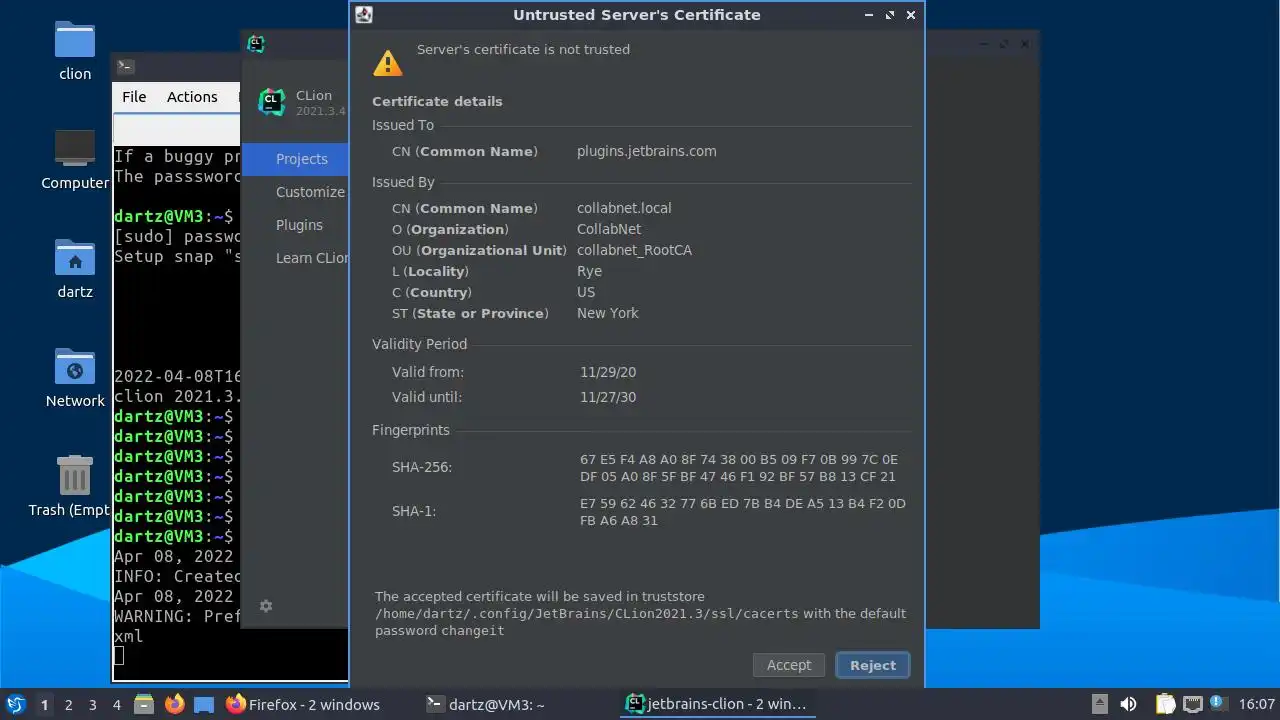
Task: Click the 16:07 clock in taskbar
Action: (x=1257, y=705)
